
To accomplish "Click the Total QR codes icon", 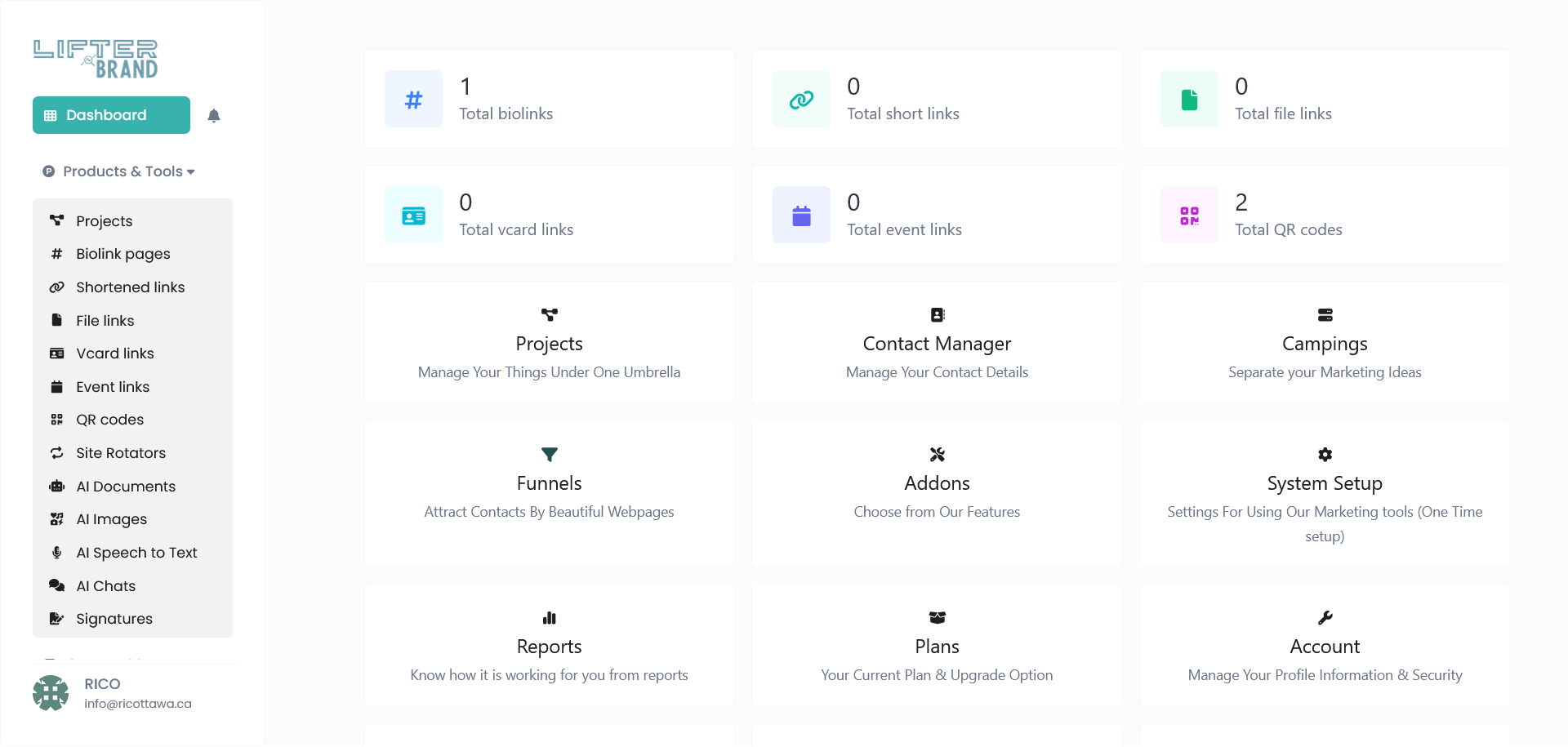I will pos(1189,216).
